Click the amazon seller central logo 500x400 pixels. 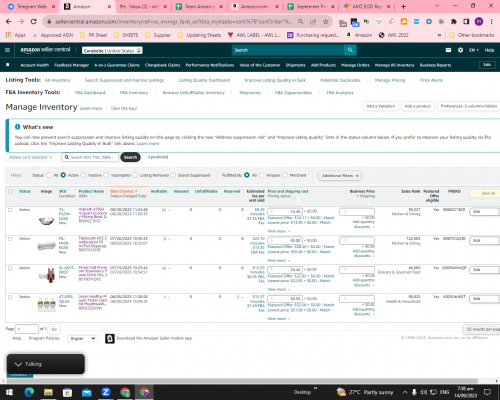pyautogui.click(x=45, y=50)
